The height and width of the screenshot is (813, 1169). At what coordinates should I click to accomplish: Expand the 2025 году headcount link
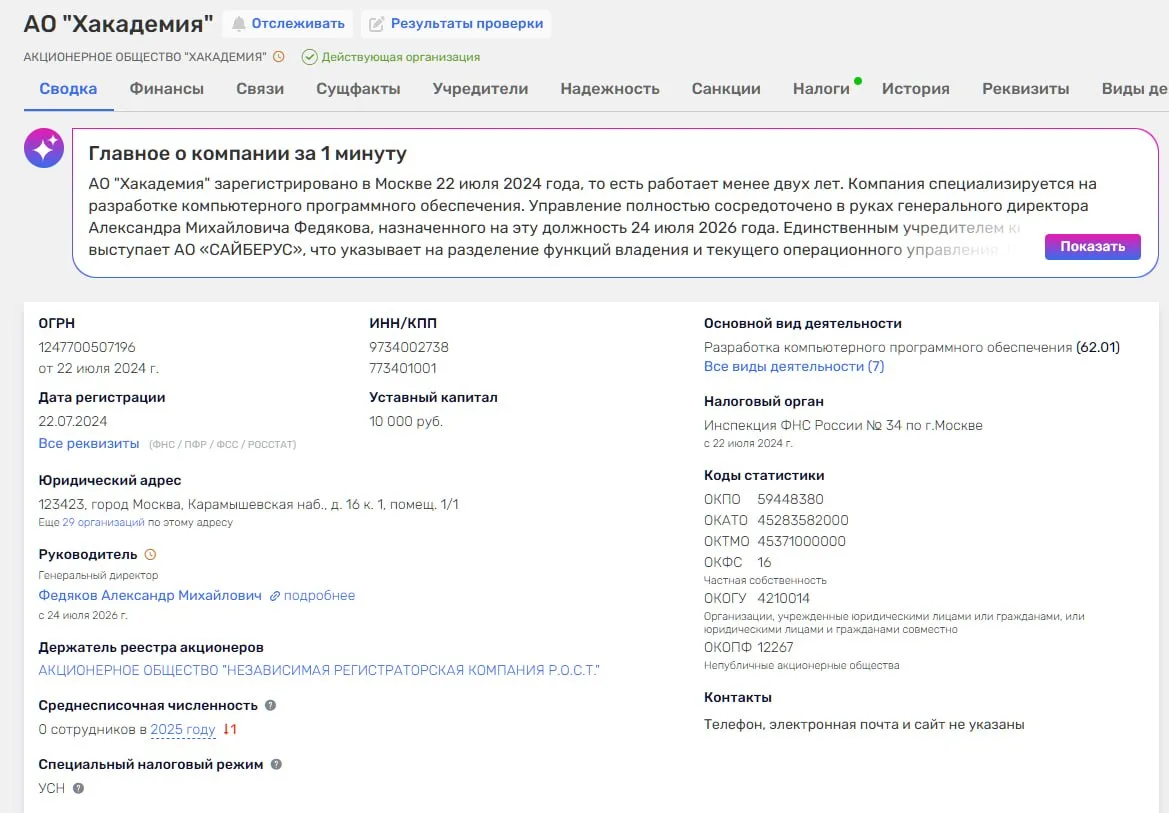183,729
